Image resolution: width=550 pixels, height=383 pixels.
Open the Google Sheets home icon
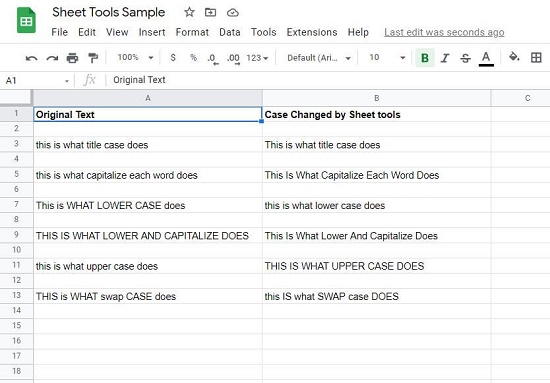pos(26,20)
